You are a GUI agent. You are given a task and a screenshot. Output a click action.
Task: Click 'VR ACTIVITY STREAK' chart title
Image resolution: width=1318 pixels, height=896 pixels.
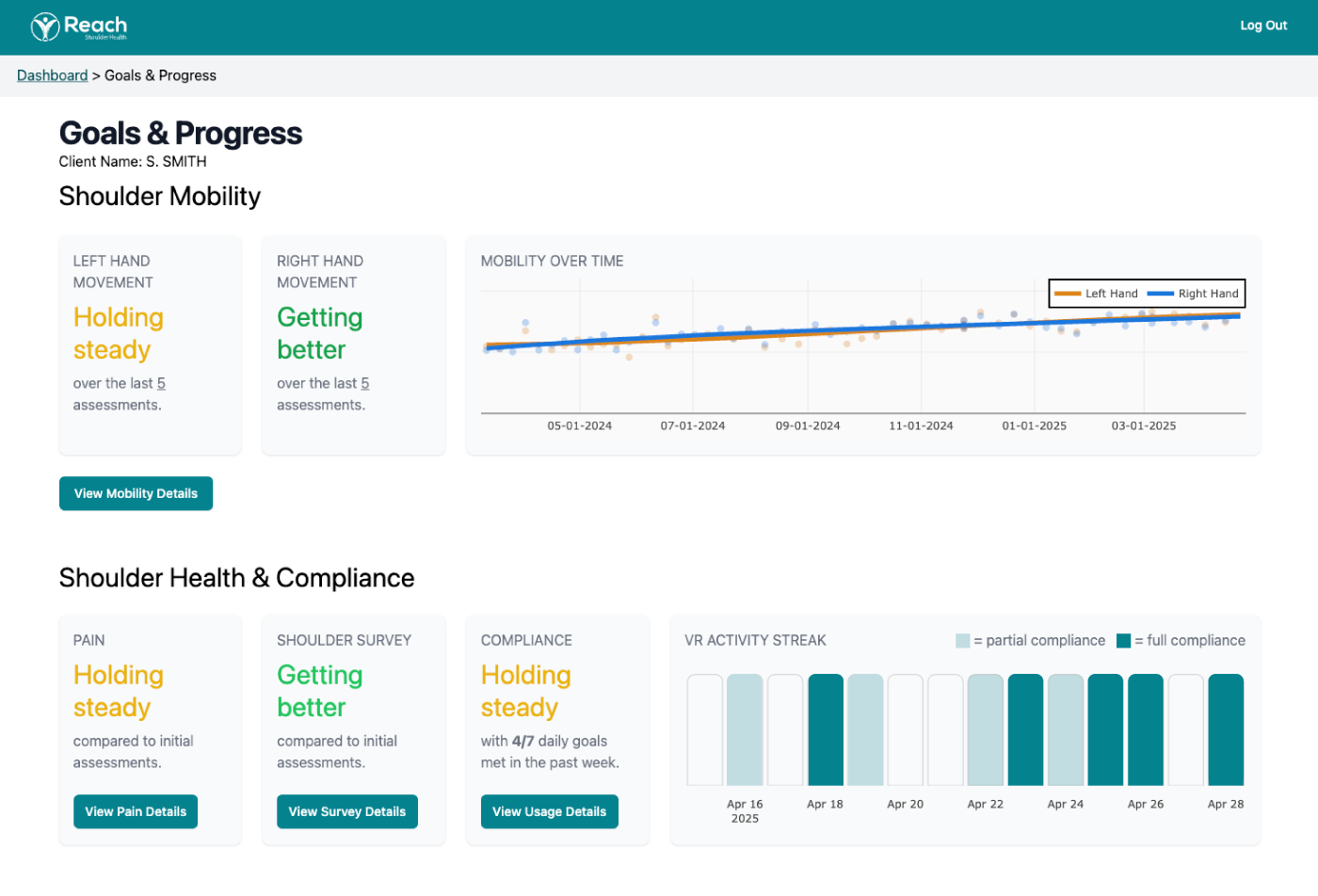tap(755, 641)
